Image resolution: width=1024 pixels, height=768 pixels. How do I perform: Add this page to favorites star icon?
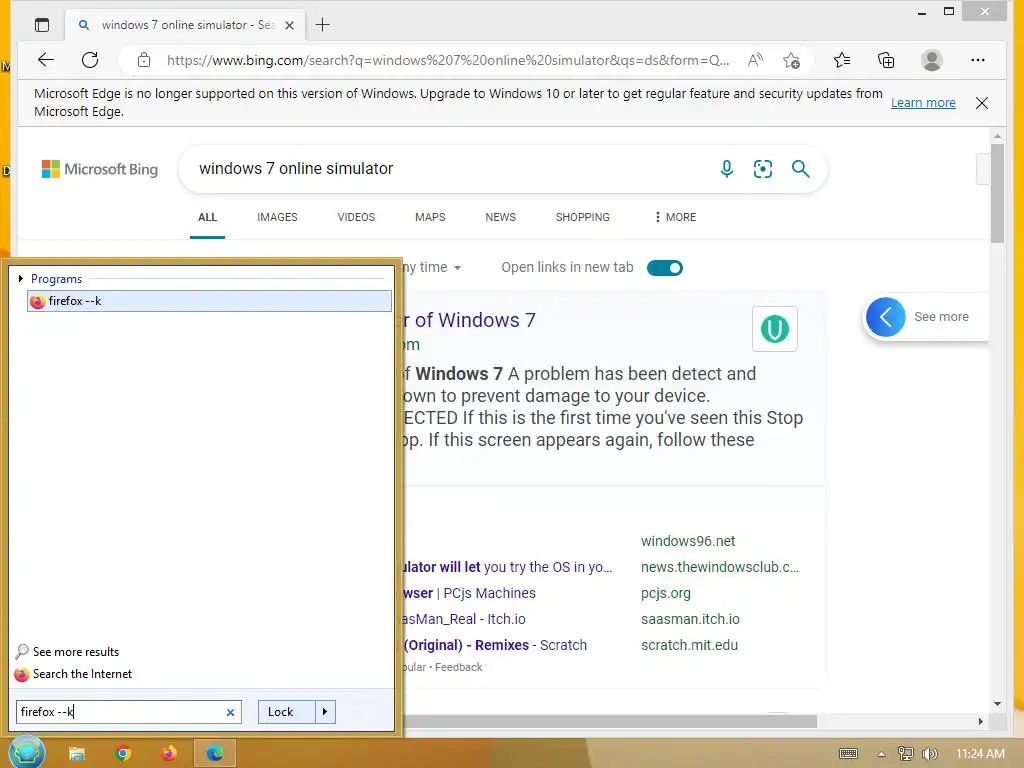click(792, 60)
